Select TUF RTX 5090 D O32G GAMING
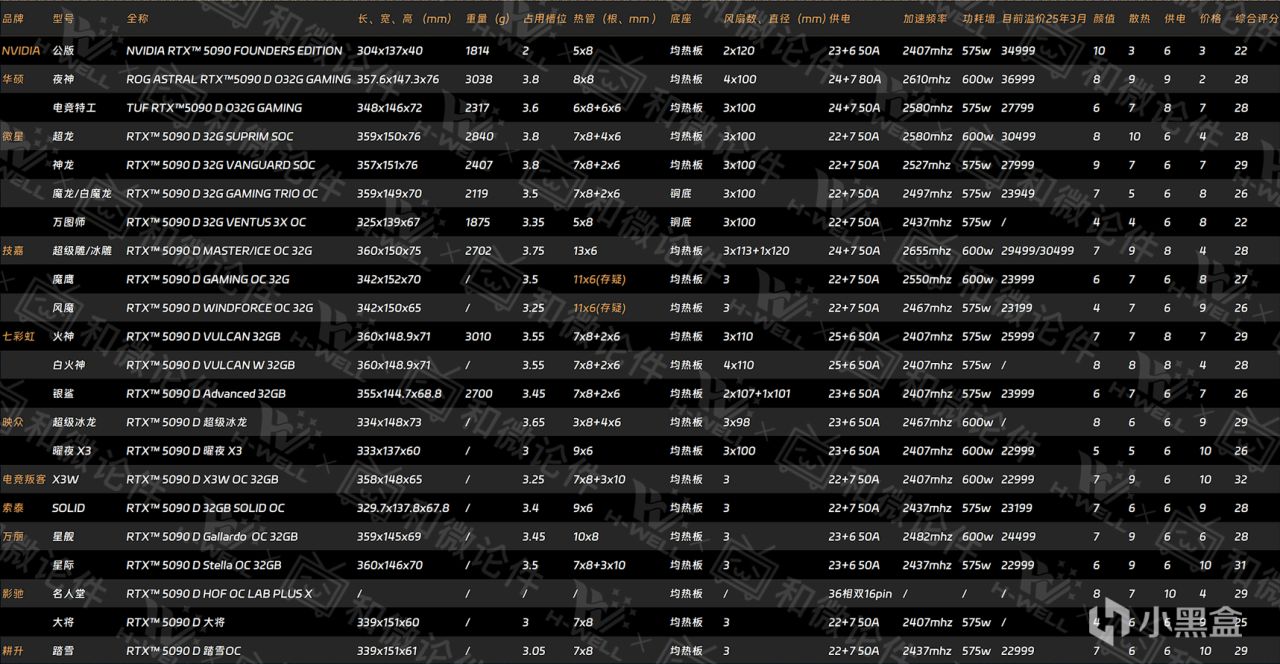 point(214,108)
